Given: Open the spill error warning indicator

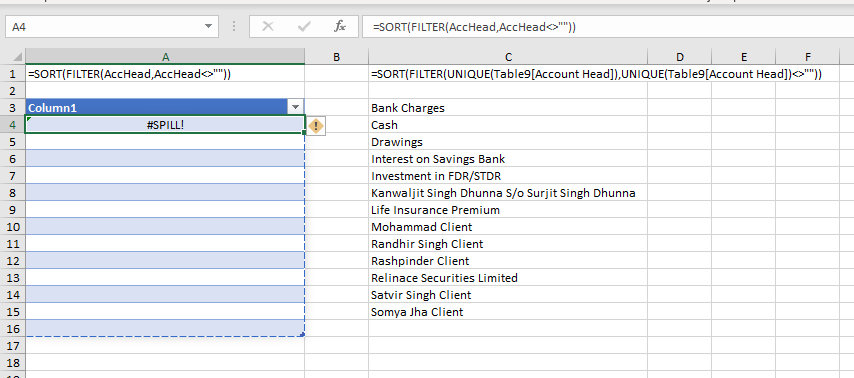Looking at the screenshot, I should pyautogui.click(x=316, y=126).
